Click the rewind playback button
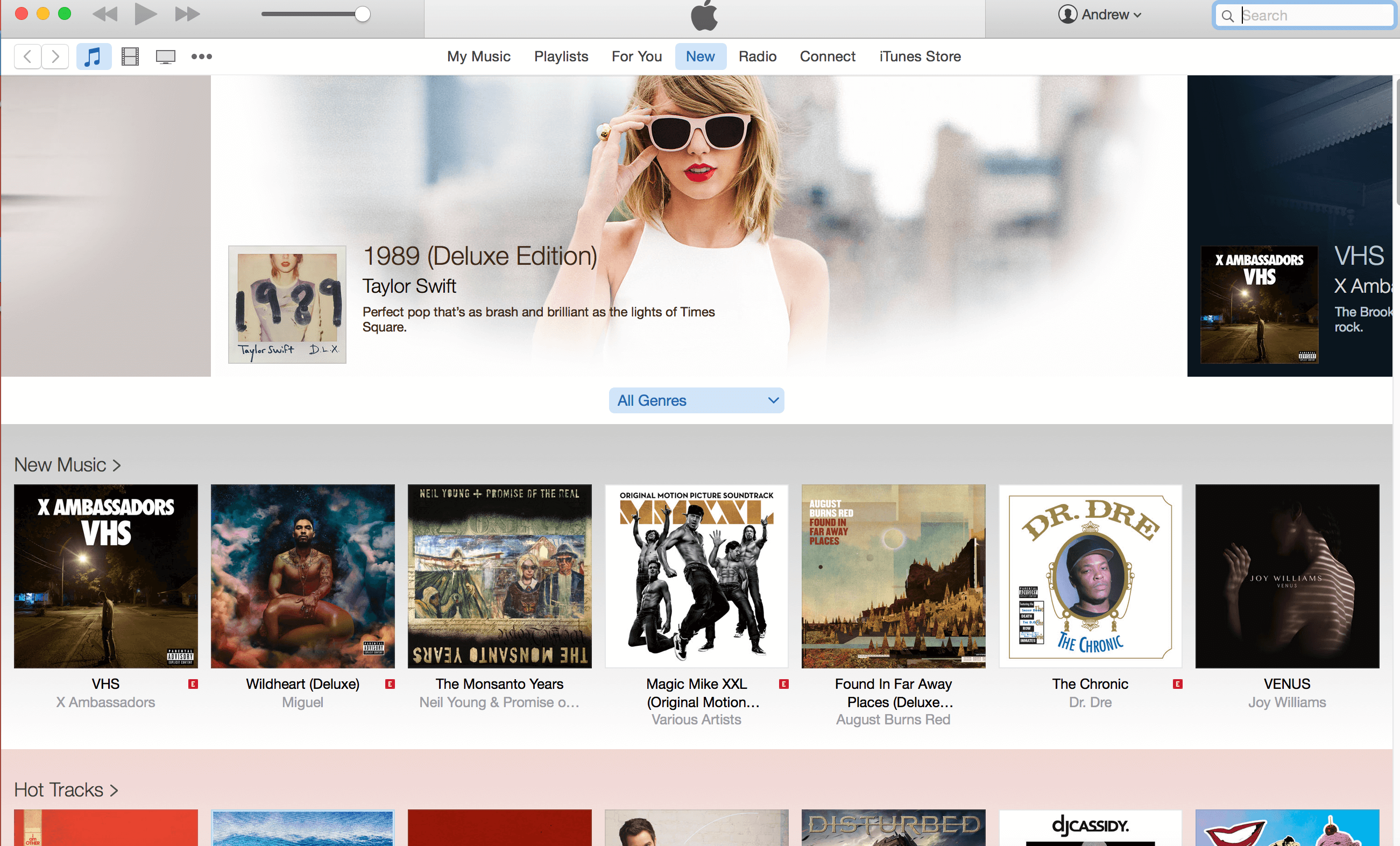The width and height of the screenshot is (1400, 846). pos(104,14)
